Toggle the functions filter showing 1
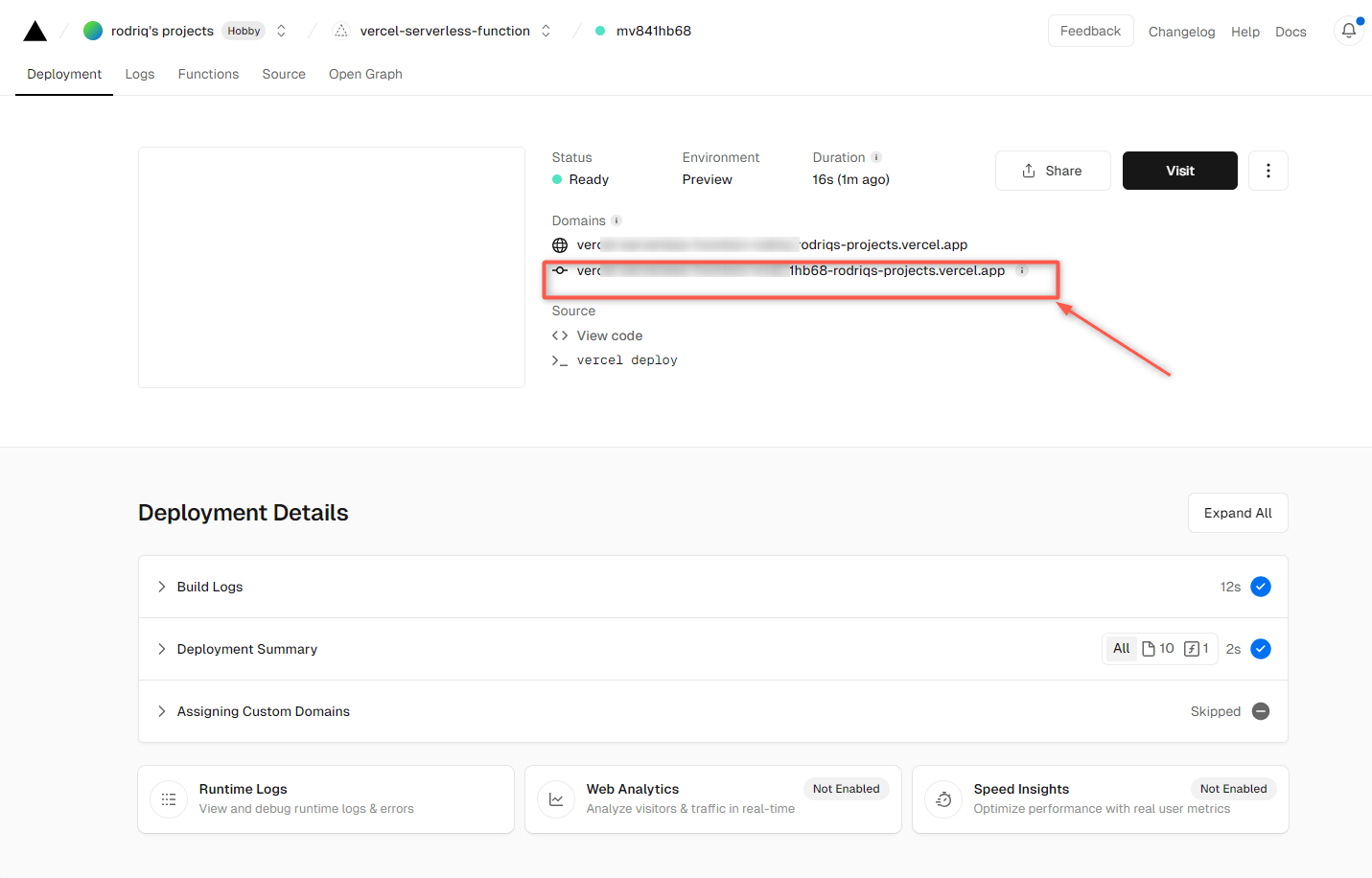This screenshot has width=1372, height=878. [1197, 649]
